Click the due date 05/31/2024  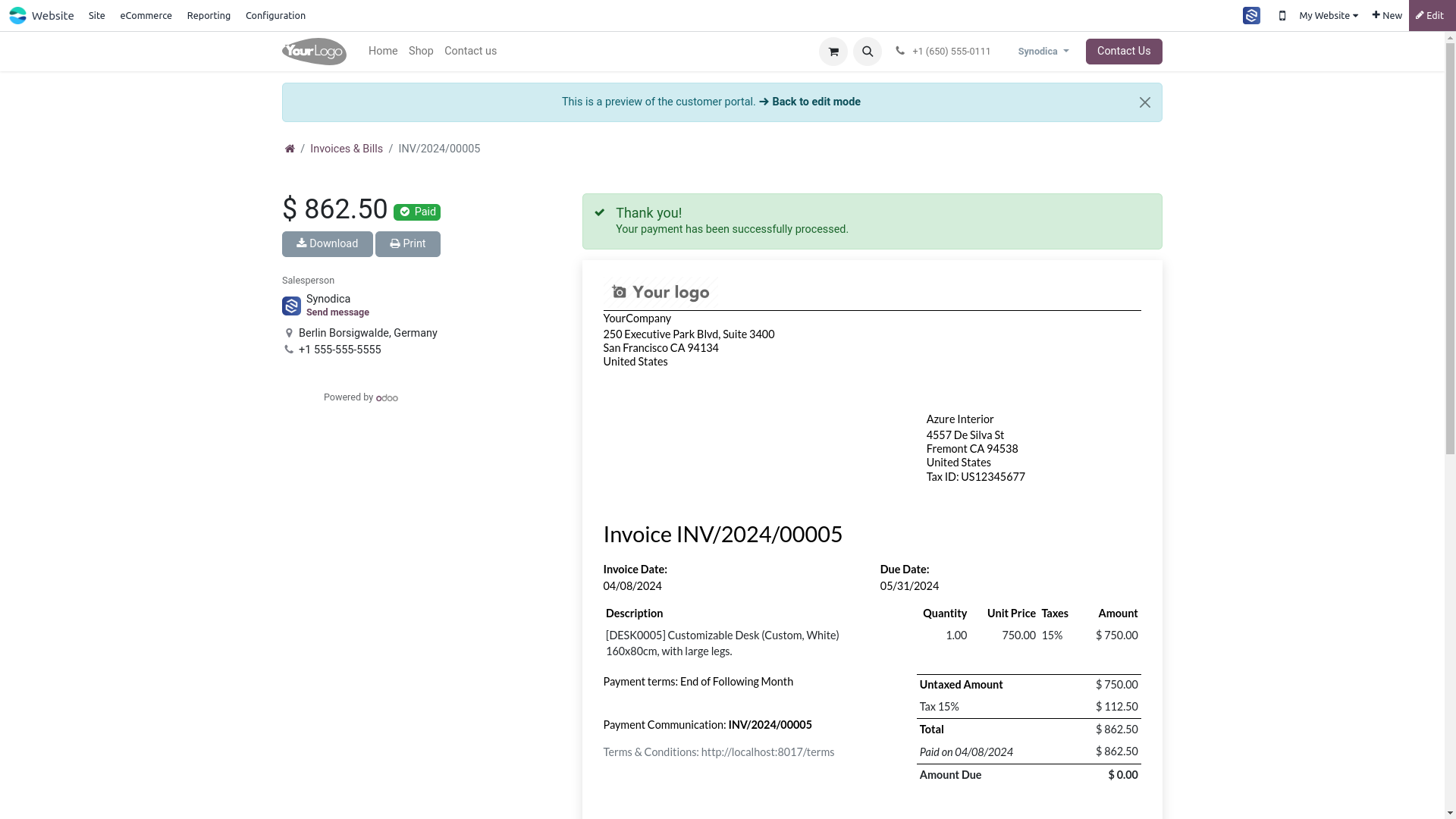pos(909,586)
